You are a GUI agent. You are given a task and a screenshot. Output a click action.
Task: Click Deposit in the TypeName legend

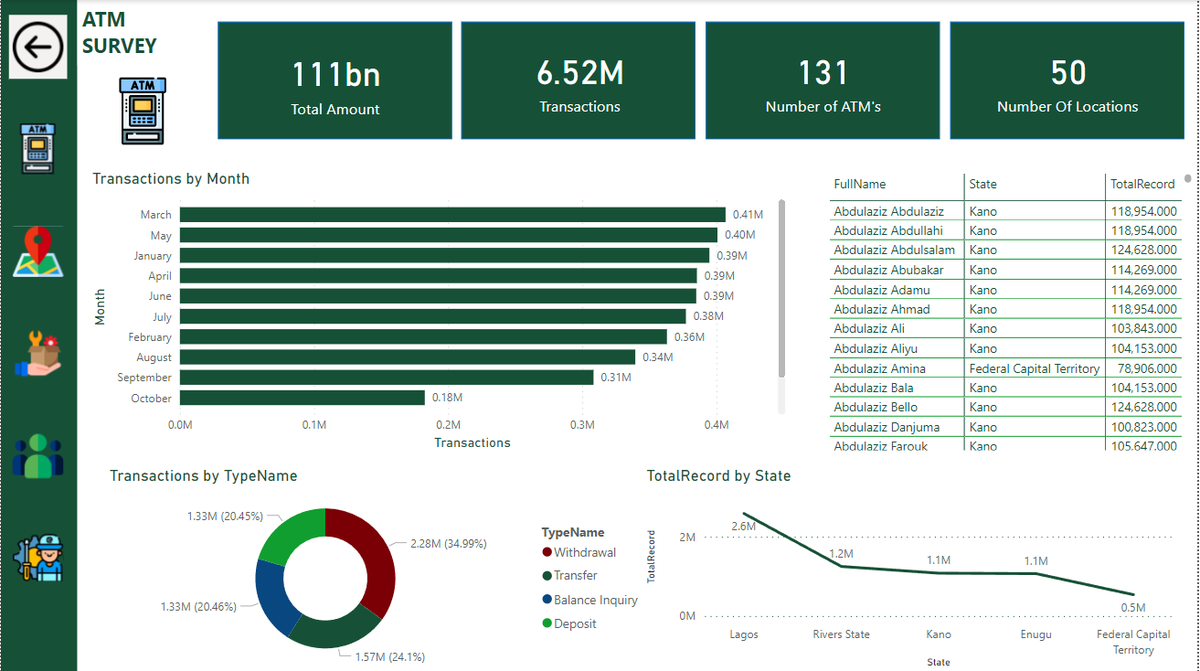(x=569, y=623)
